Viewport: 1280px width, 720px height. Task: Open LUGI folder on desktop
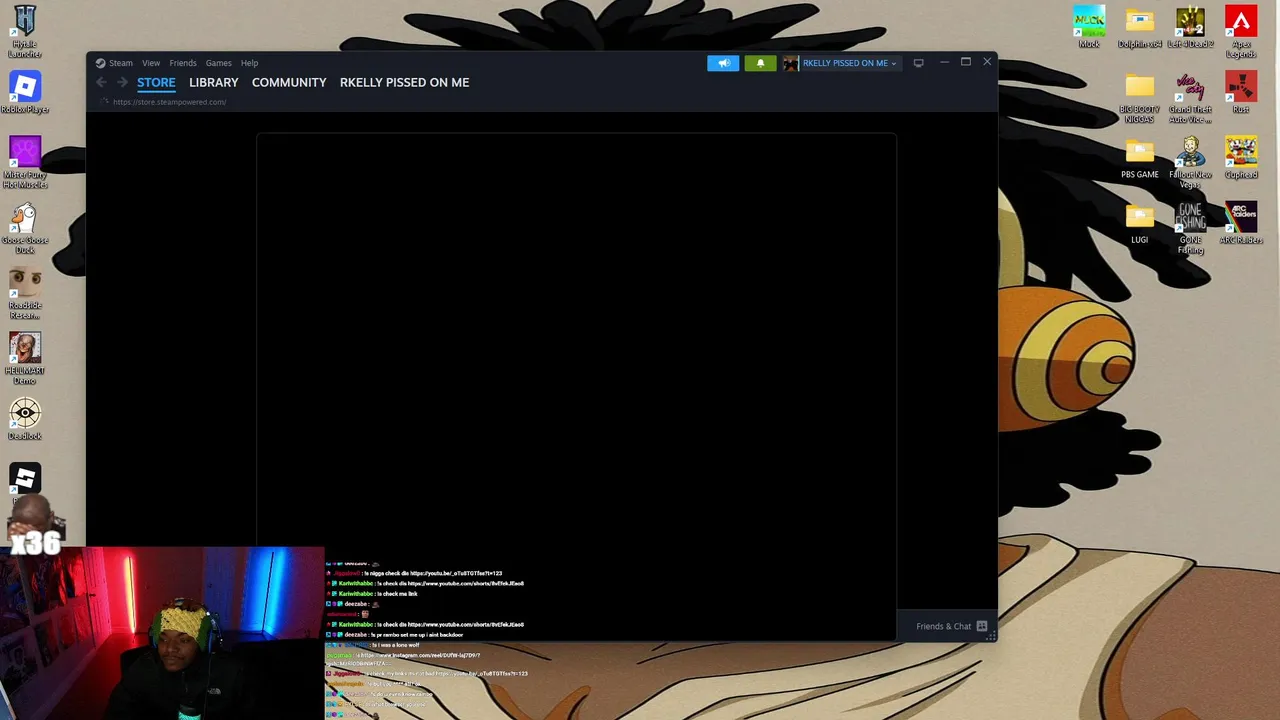pyautogui.click(x=1140, y=224)
